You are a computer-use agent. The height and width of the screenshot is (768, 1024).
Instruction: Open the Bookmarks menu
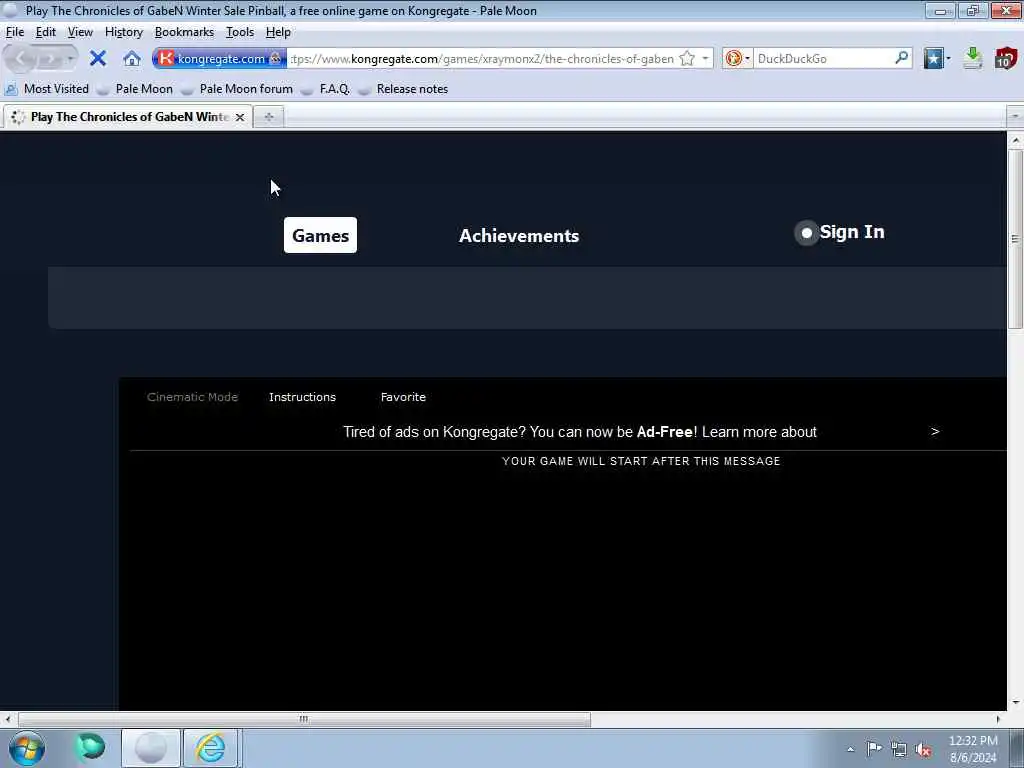click(x=184, y=32)
